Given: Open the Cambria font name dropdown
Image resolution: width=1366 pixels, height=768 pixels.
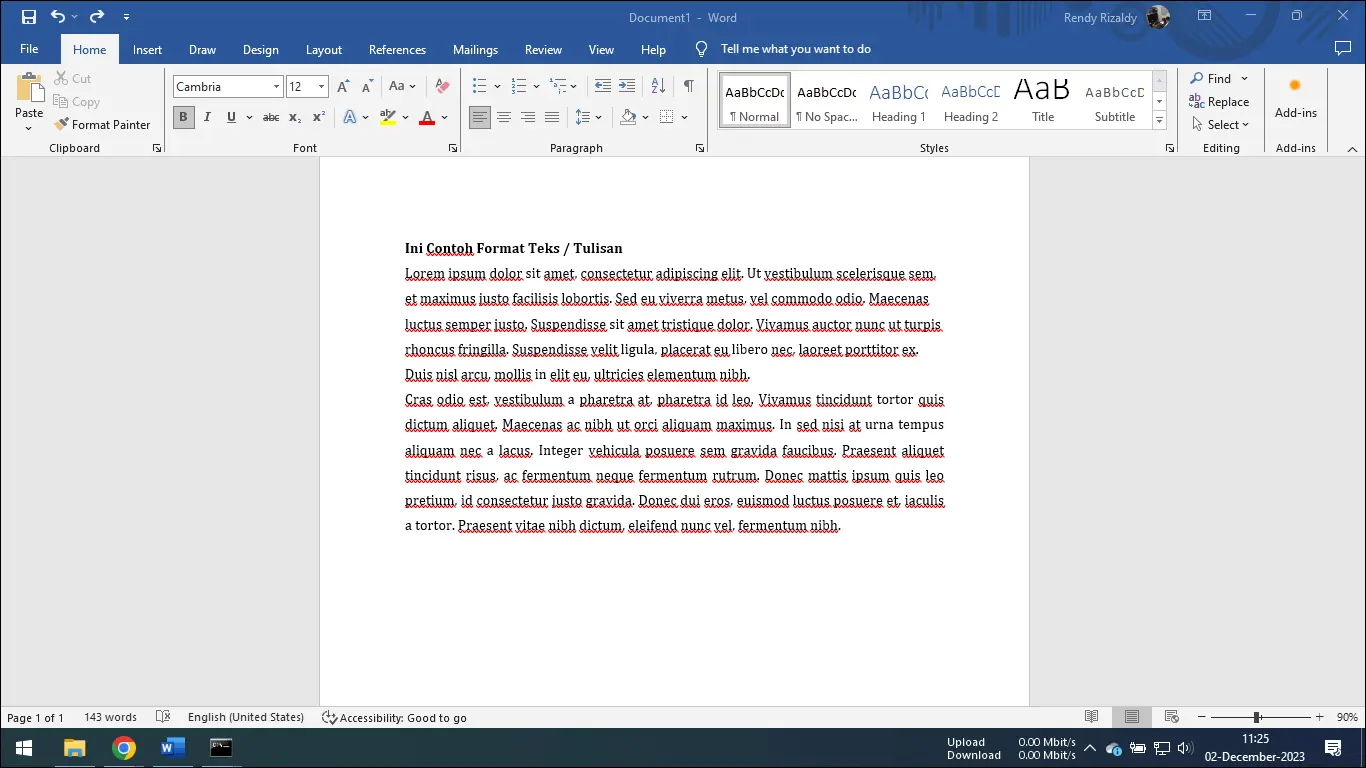Looking at the screenshot, I should coord(276,87).
